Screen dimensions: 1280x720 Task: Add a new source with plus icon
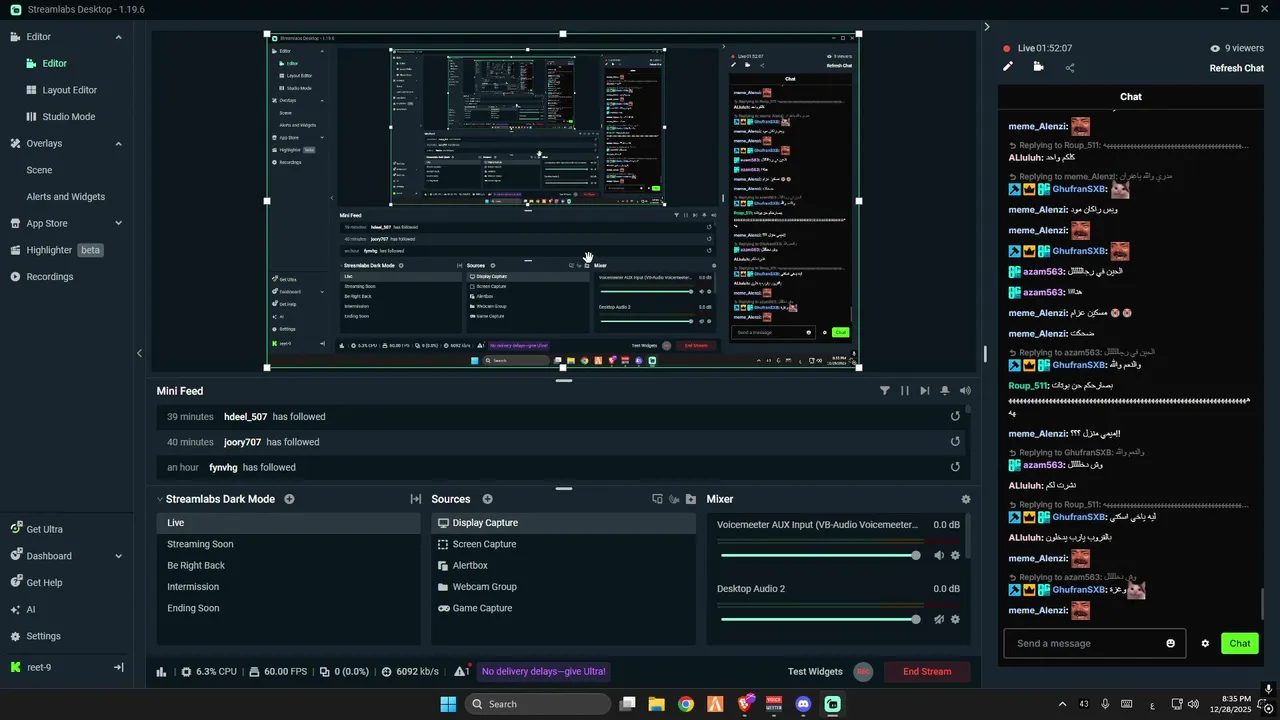[488, 499]
